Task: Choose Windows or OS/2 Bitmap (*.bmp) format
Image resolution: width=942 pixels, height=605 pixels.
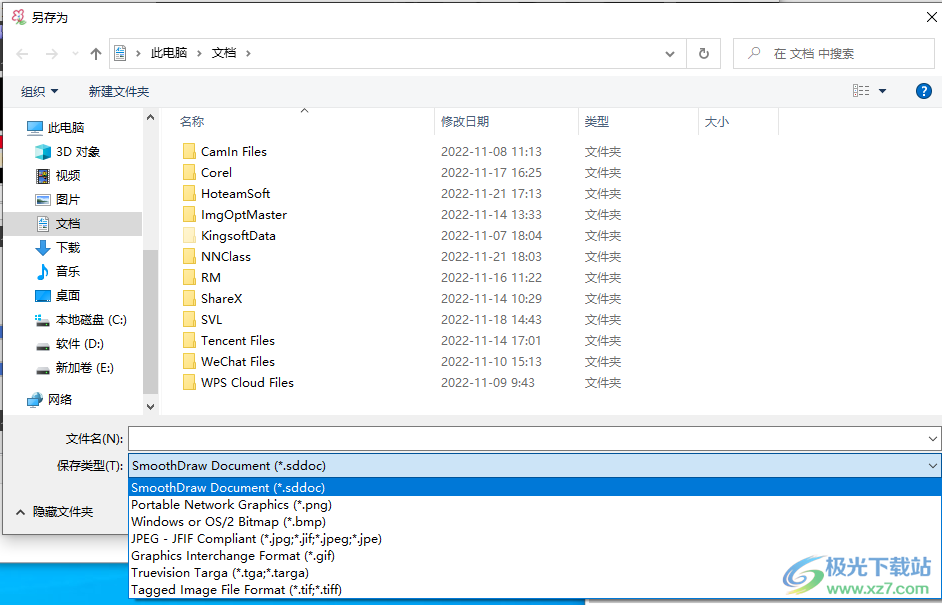Action: point(535,521)
